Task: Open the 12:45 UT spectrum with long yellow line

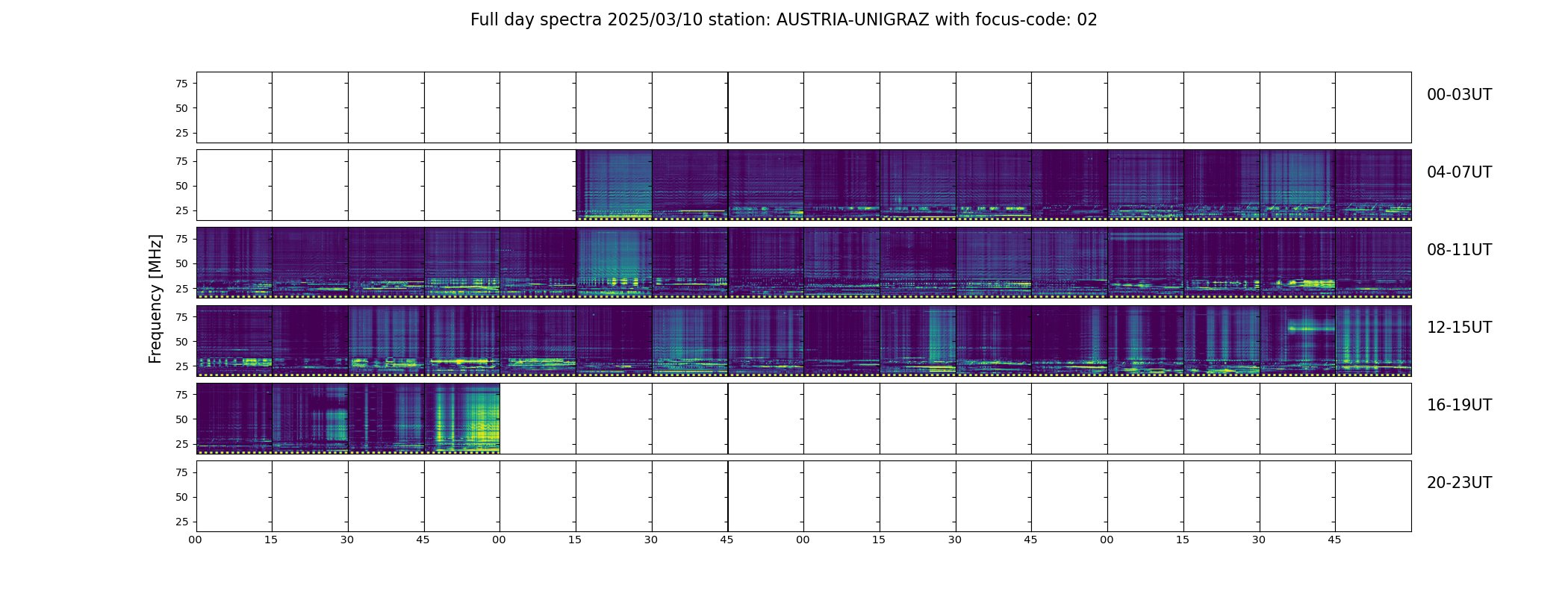Action: pos(462,340)
